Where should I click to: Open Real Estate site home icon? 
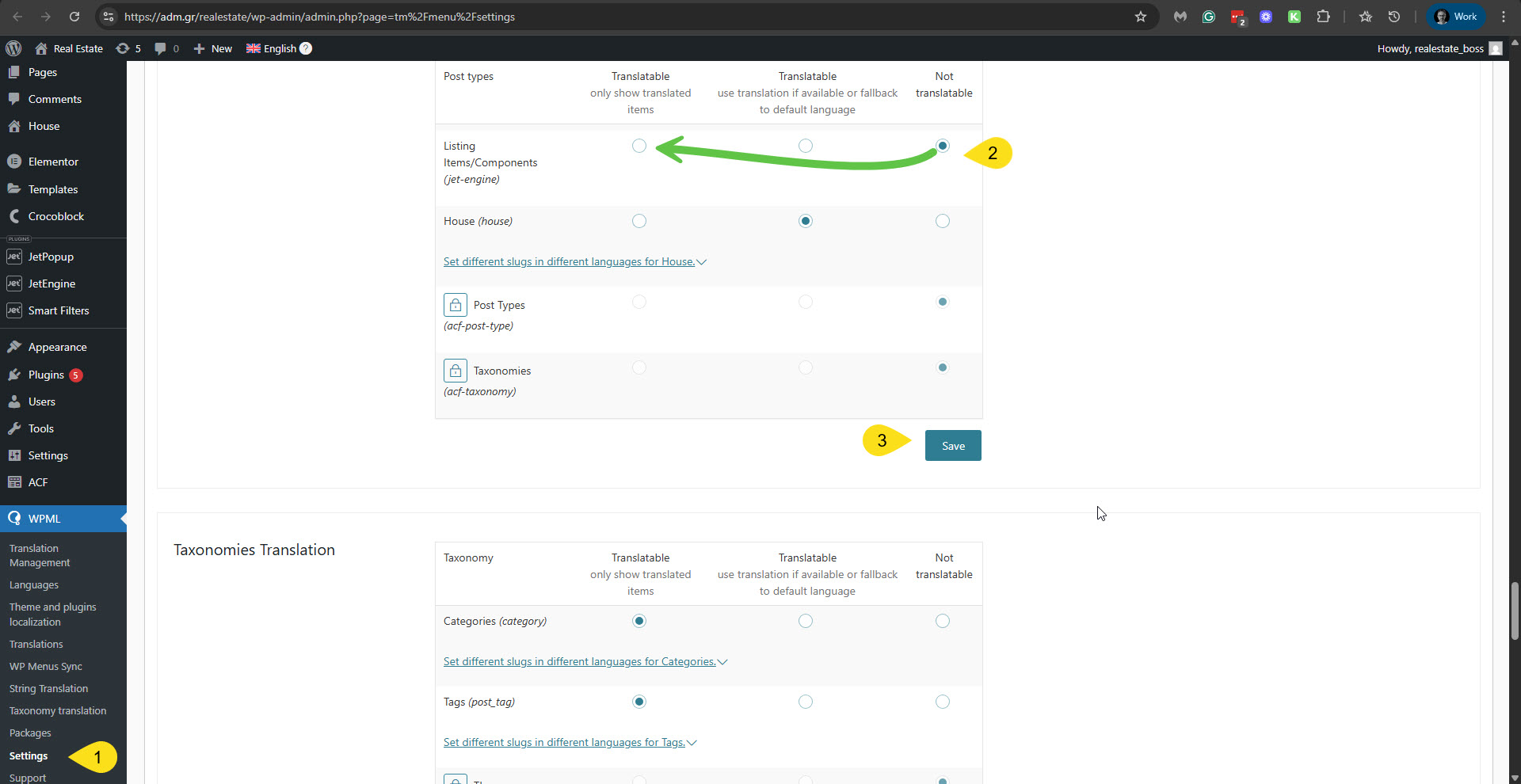click(x=41, y=48)
